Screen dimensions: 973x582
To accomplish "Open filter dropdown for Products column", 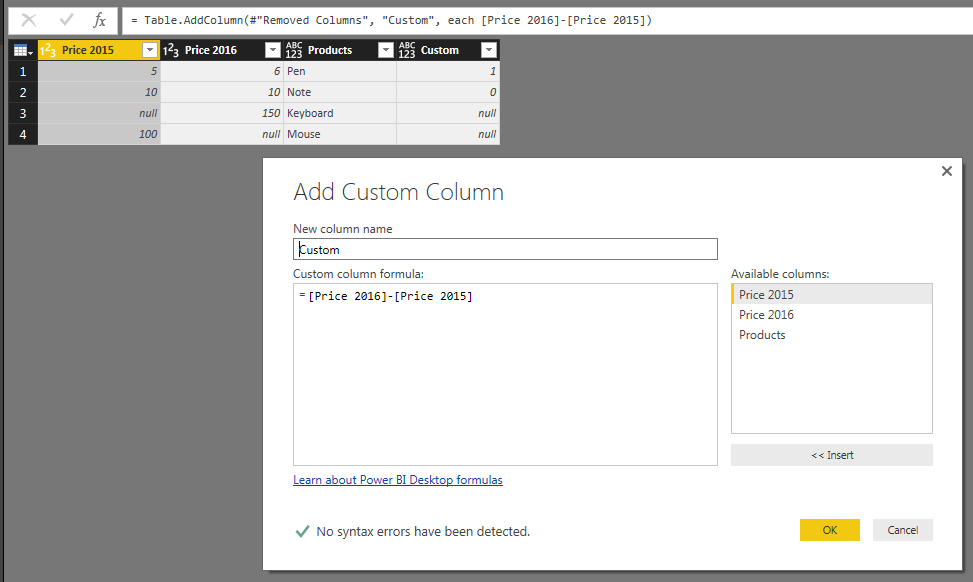I will click(x=385, y=50).
